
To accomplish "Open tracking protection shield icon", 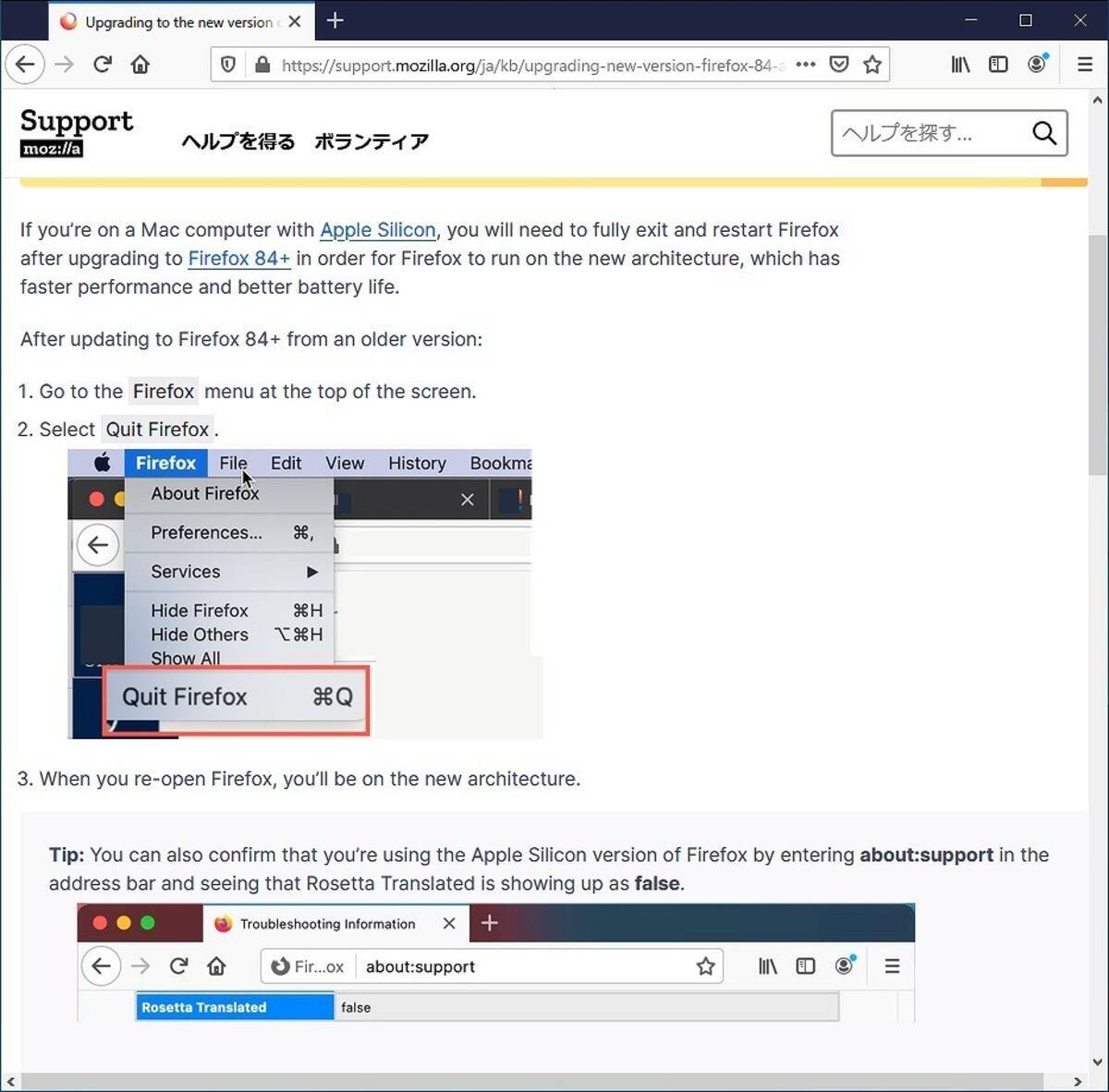I will point(228,65).
